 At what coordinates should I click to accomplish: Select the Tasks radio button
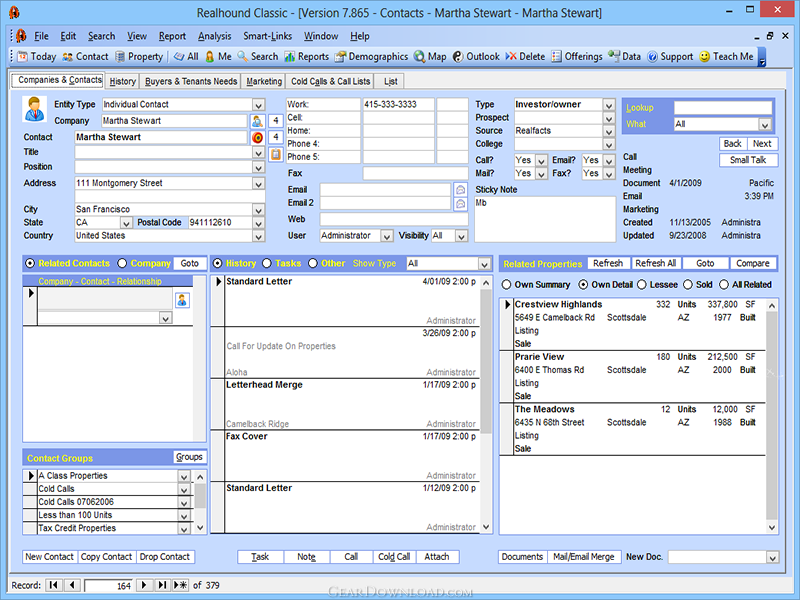click(267, 263)
